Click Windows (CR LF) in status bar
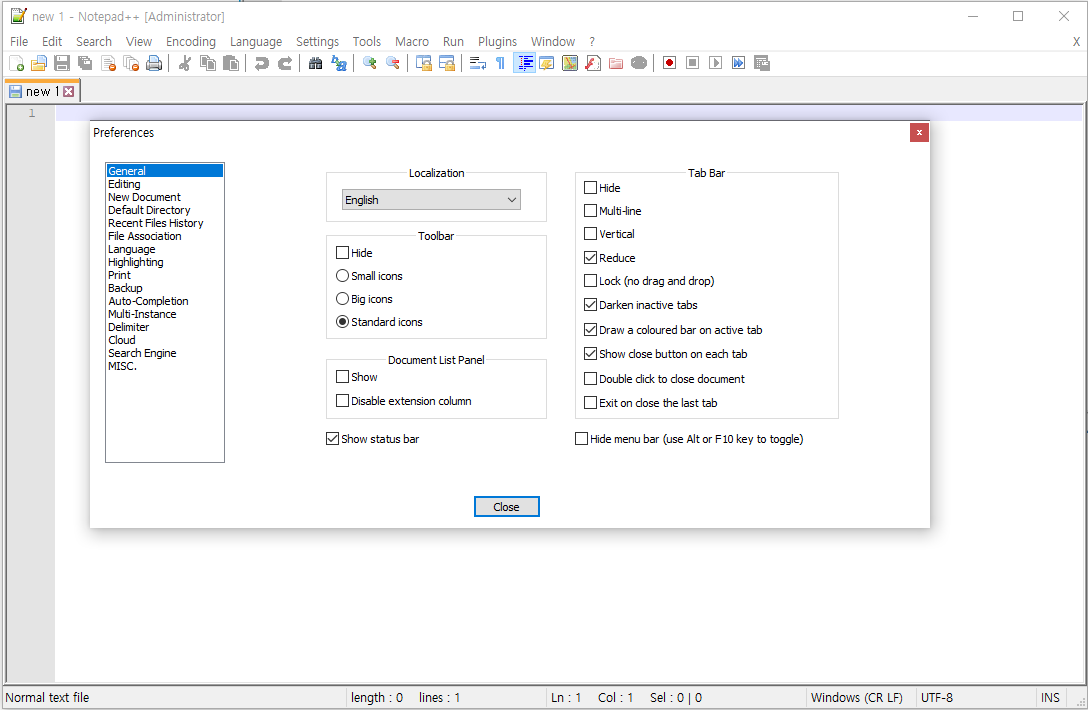 pyautogui.click(x=856, y=698)
